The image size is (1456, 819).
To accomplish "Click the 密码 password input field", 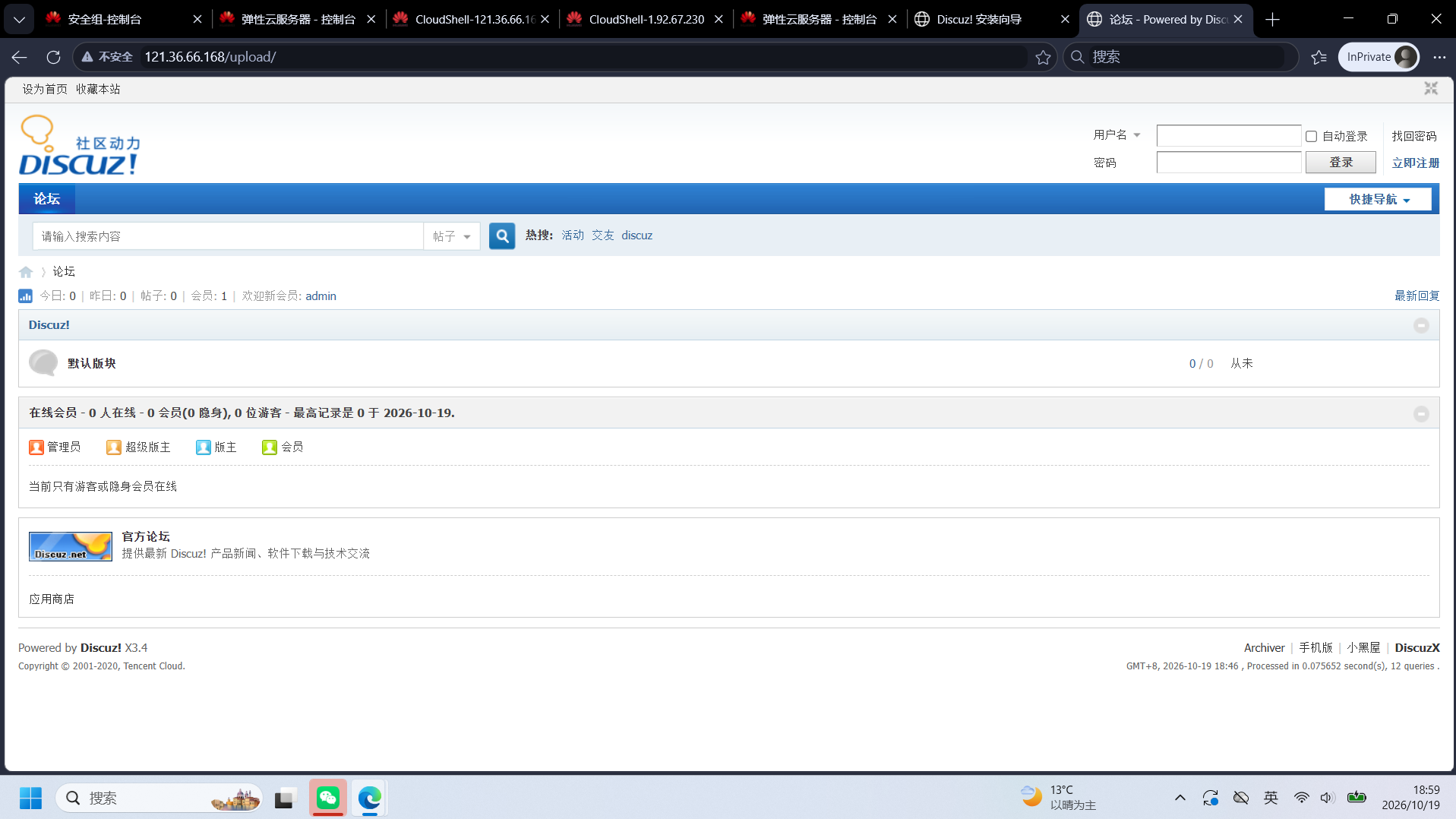I will (1228, 163).
